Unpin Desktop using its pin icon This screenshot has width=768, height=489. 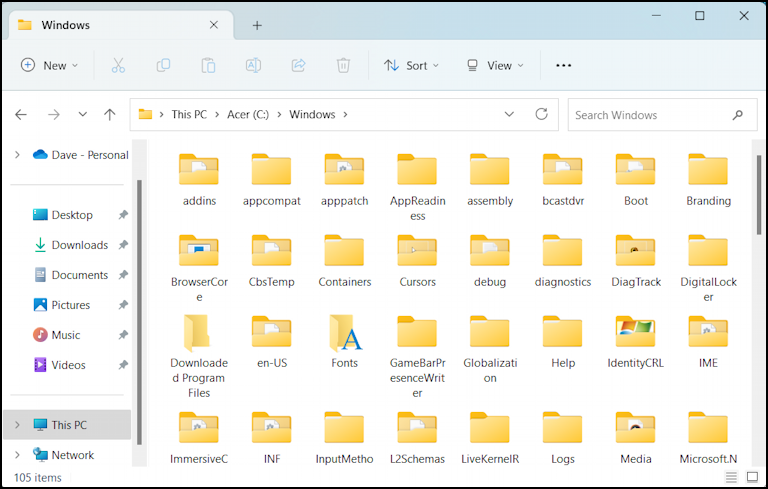pyautogui.click(x=123, y=215)
